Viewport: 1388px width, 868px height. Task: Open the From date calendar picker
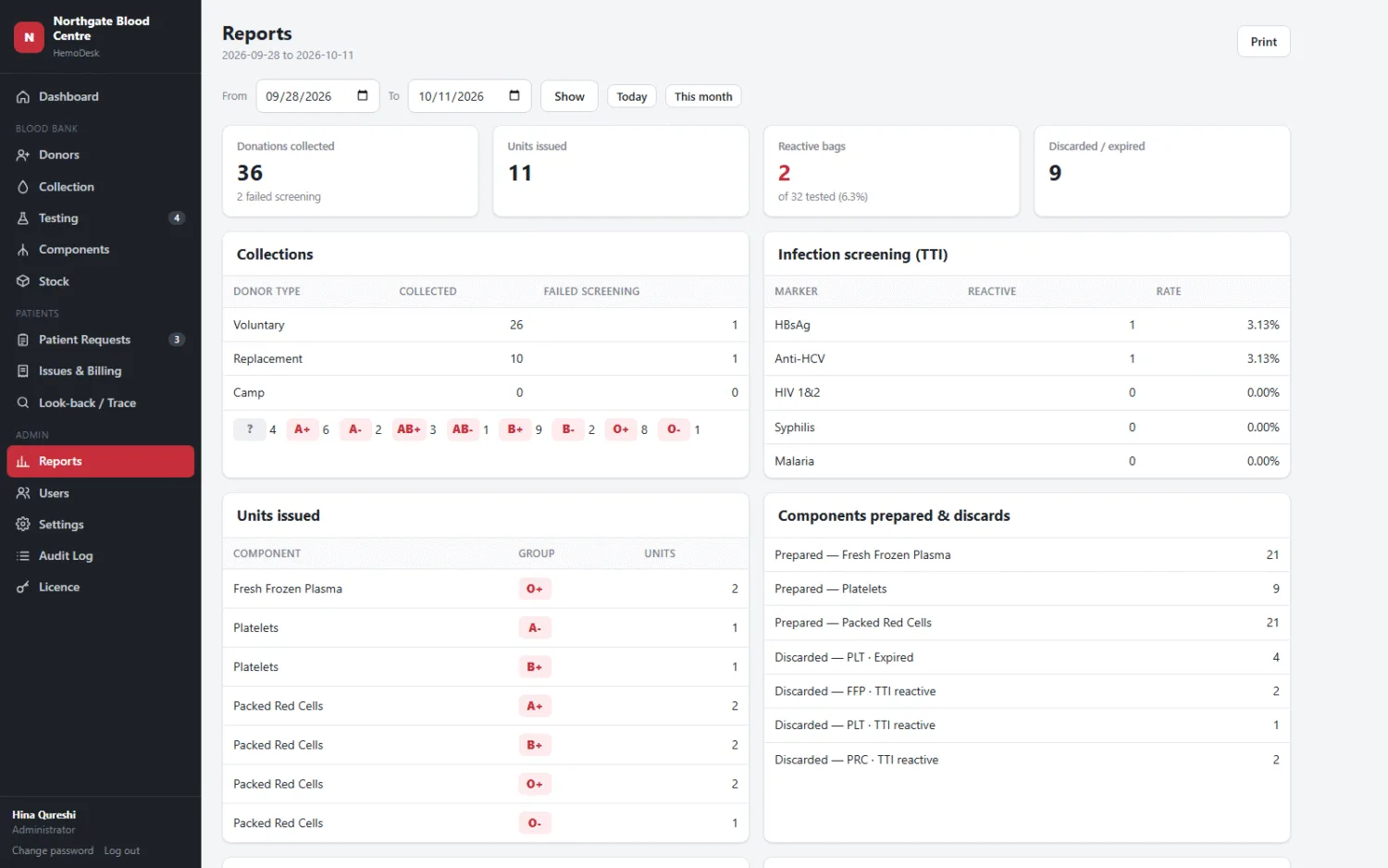(x=363, y=95)
